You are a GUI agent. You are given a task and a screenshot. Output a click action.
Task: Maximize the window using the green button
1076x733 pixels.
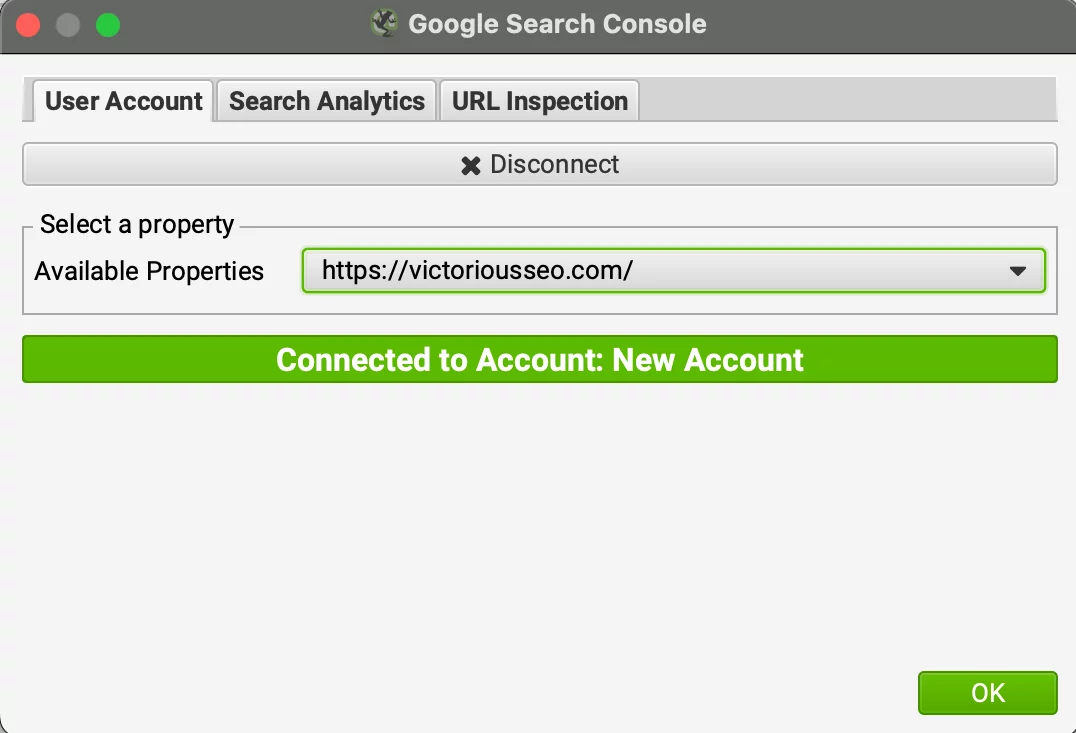coord(108,25)
